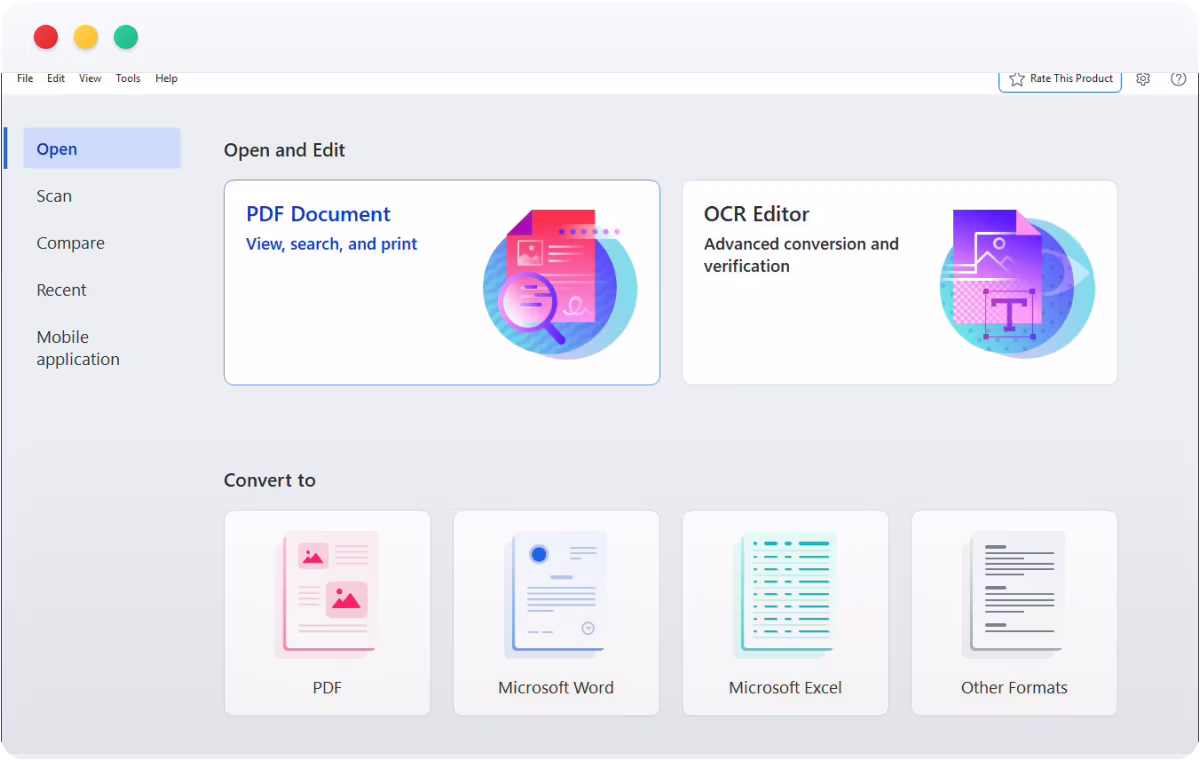
Task: Open the Tools menu
Action: click(x=128, y=78)
